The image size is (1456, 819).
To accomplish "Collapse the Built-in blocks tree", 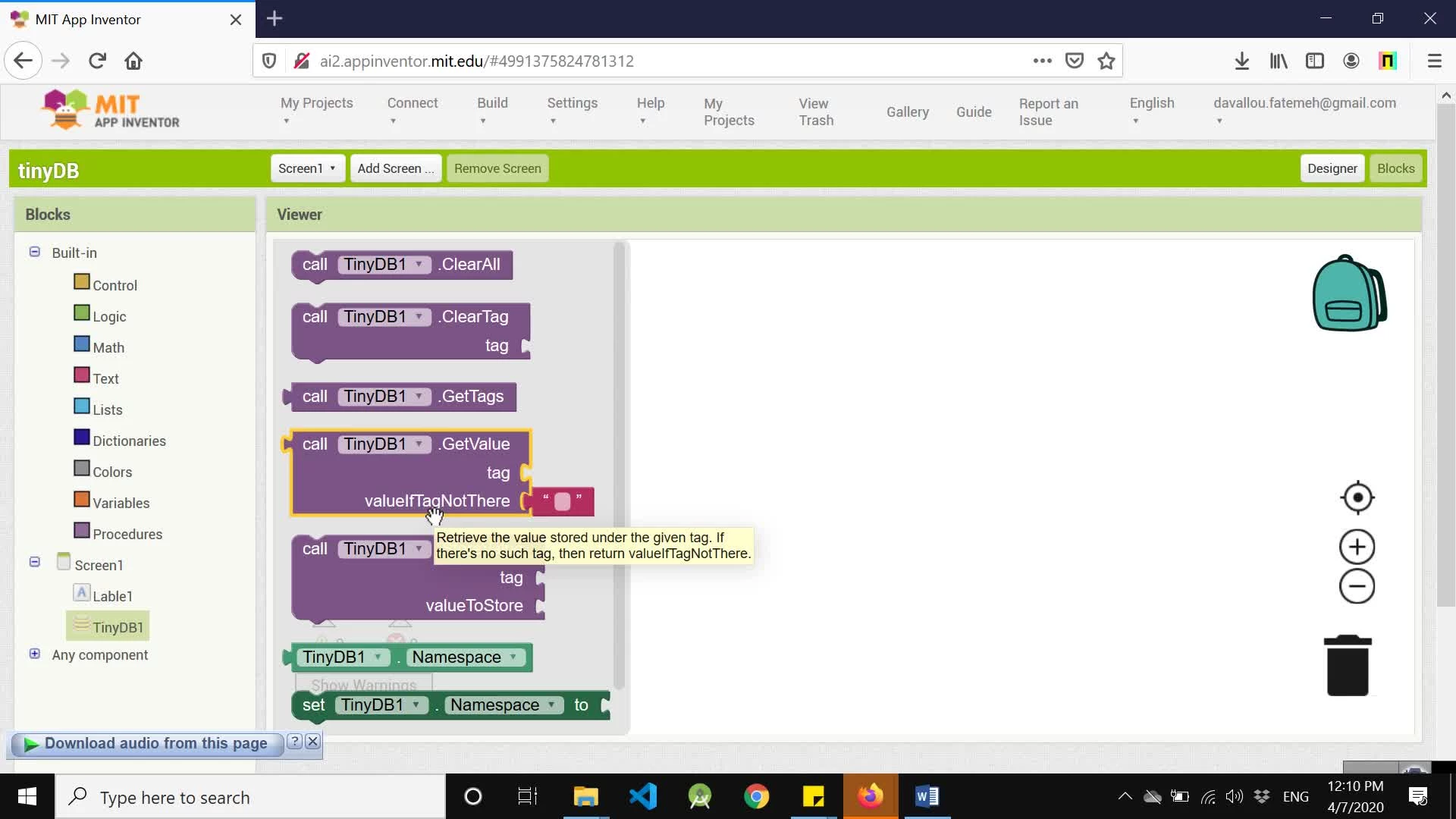I will click(34, 252).
